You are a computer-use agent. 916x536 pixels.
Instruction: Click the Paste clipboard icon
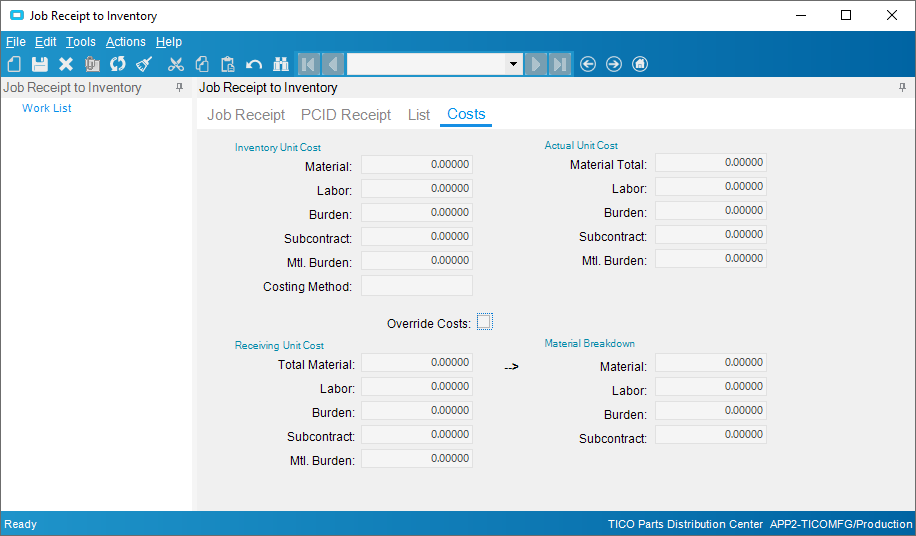228,64
